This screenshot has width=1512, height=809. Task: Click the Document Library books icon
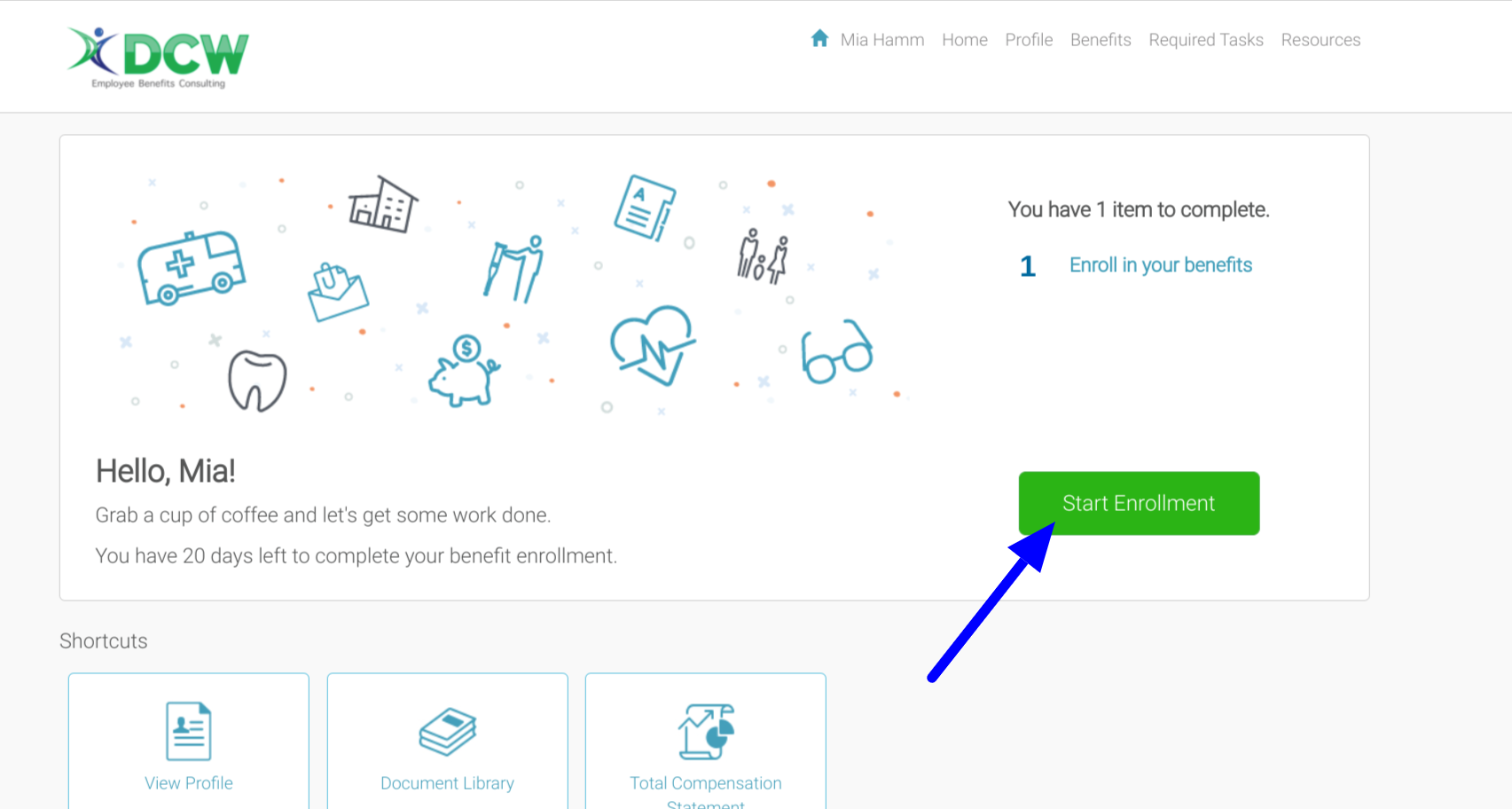[x=447, y=732]
